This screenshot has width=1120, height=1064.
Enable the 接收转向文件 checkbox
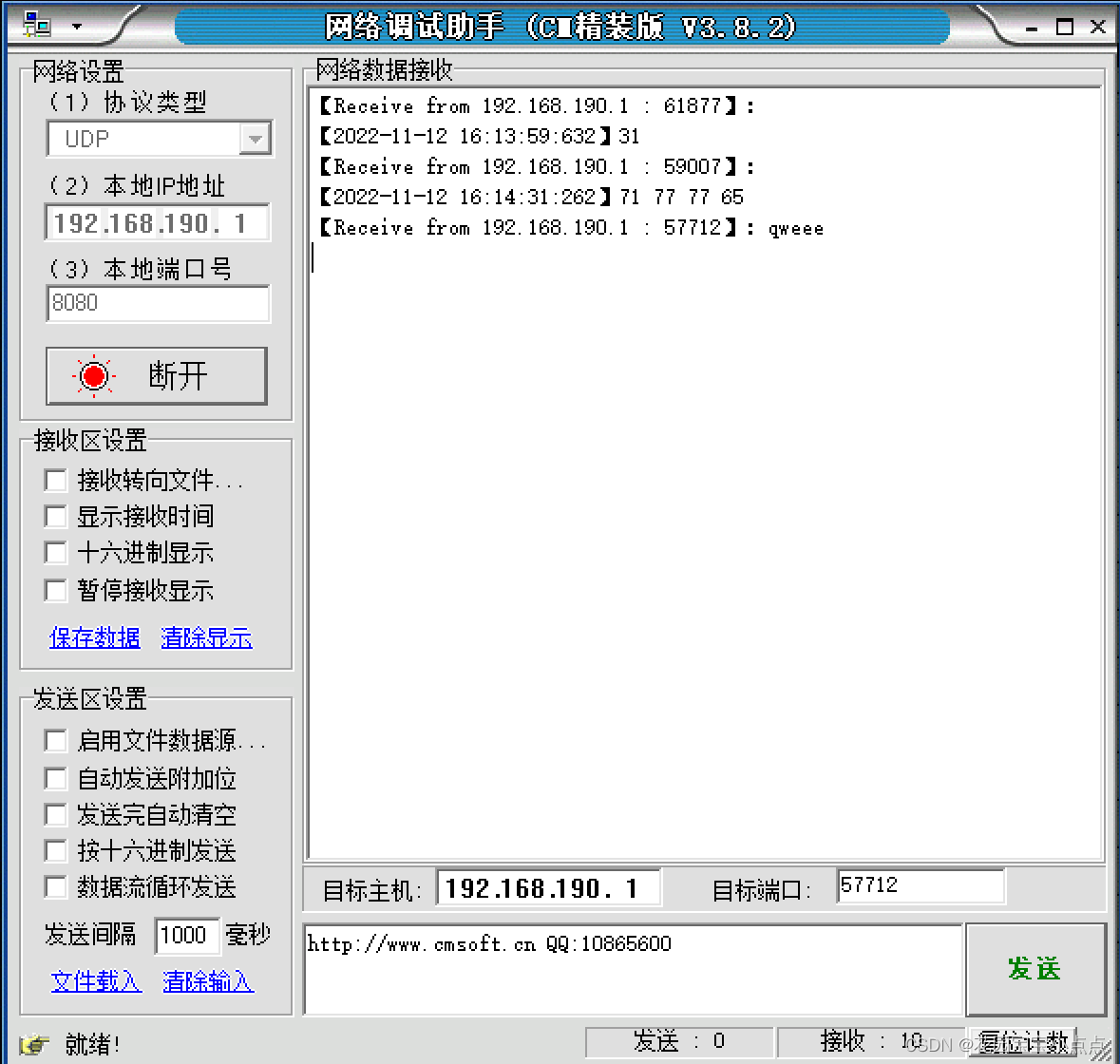pos(55,480)
